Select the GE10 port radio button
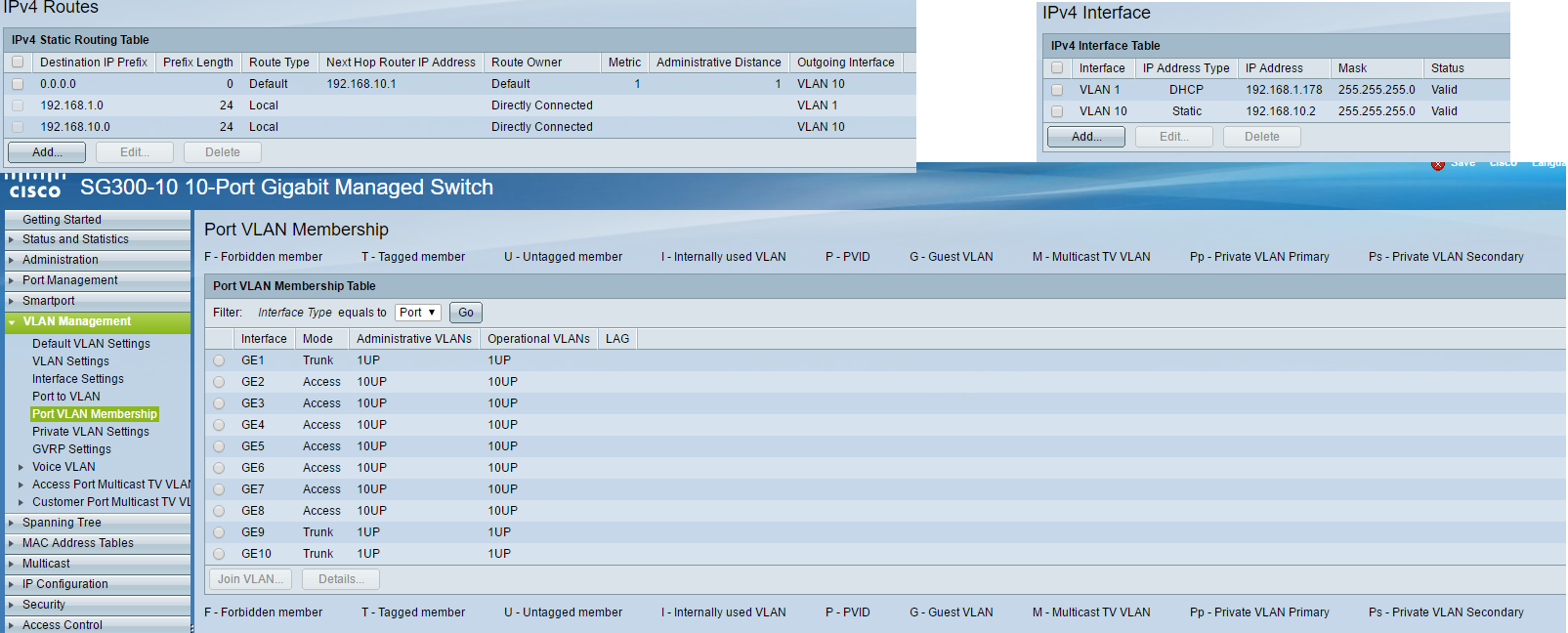Viewport: 1568px width, 633px height. 219,554
